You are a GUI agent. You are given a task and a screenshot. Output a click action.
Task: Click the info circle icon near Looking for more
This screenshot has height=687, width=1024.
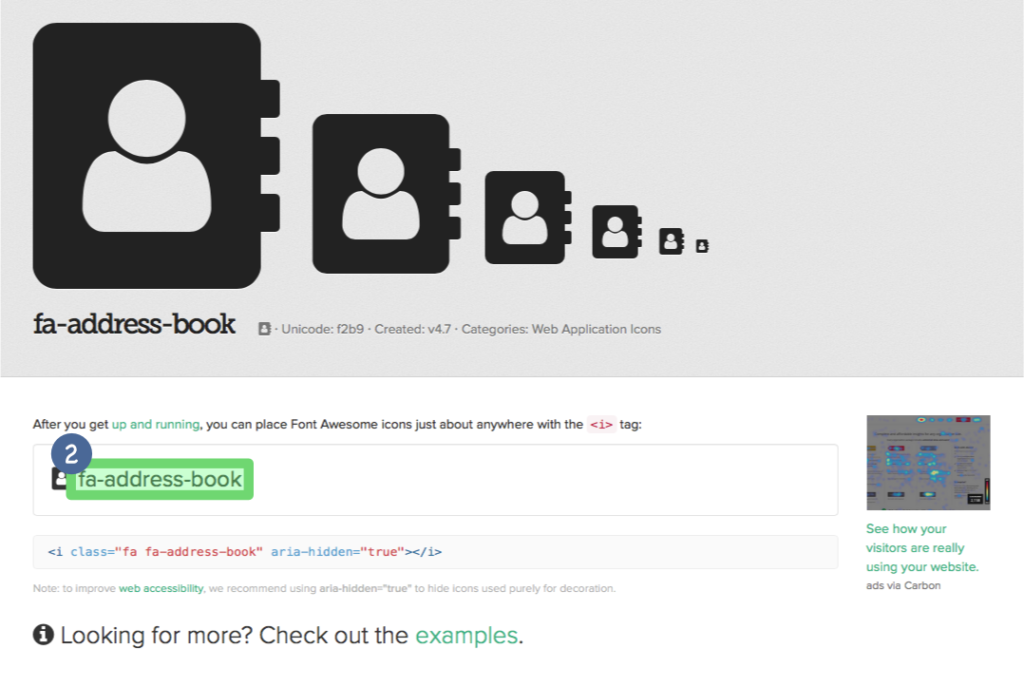(43, 633)
